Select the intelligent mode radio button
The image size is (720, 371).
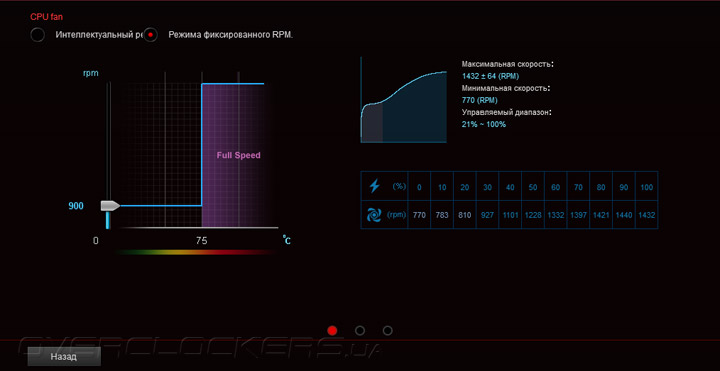click(x=38, y=35)
